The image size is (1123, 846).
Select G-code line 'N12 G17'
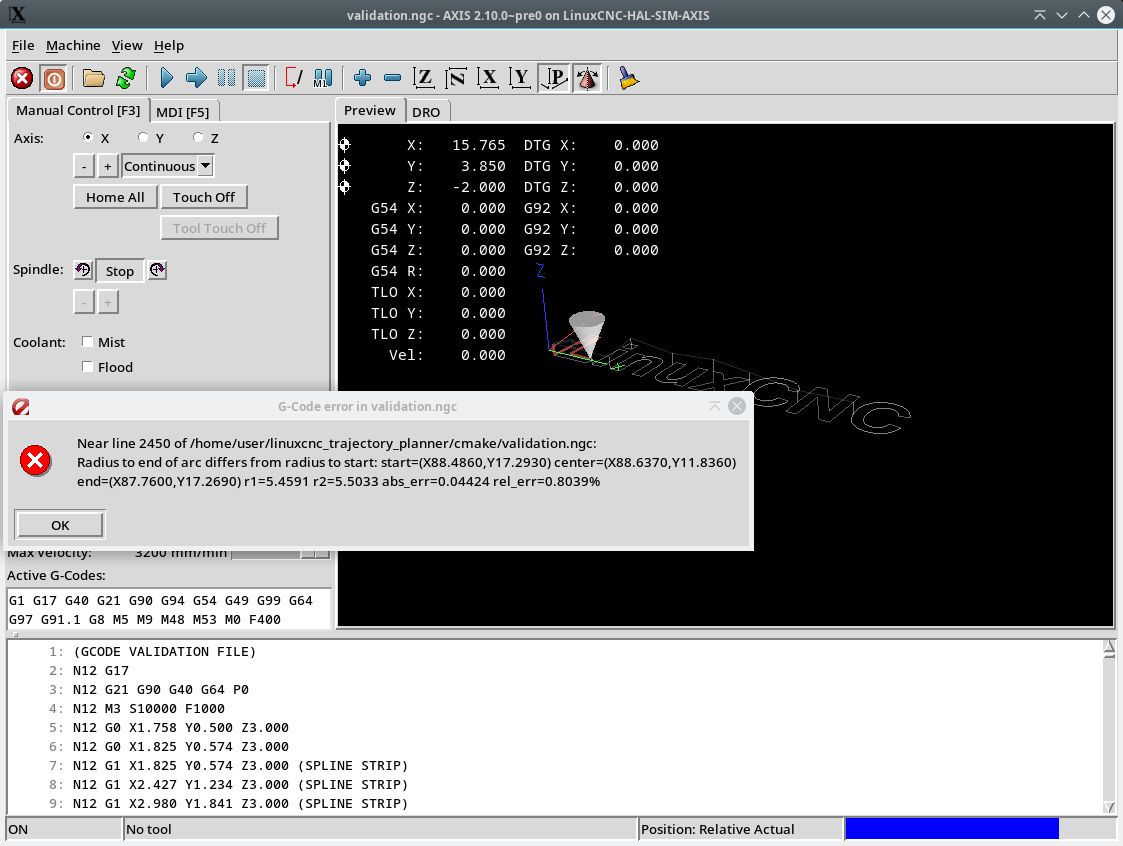click(x=100, y=670)
